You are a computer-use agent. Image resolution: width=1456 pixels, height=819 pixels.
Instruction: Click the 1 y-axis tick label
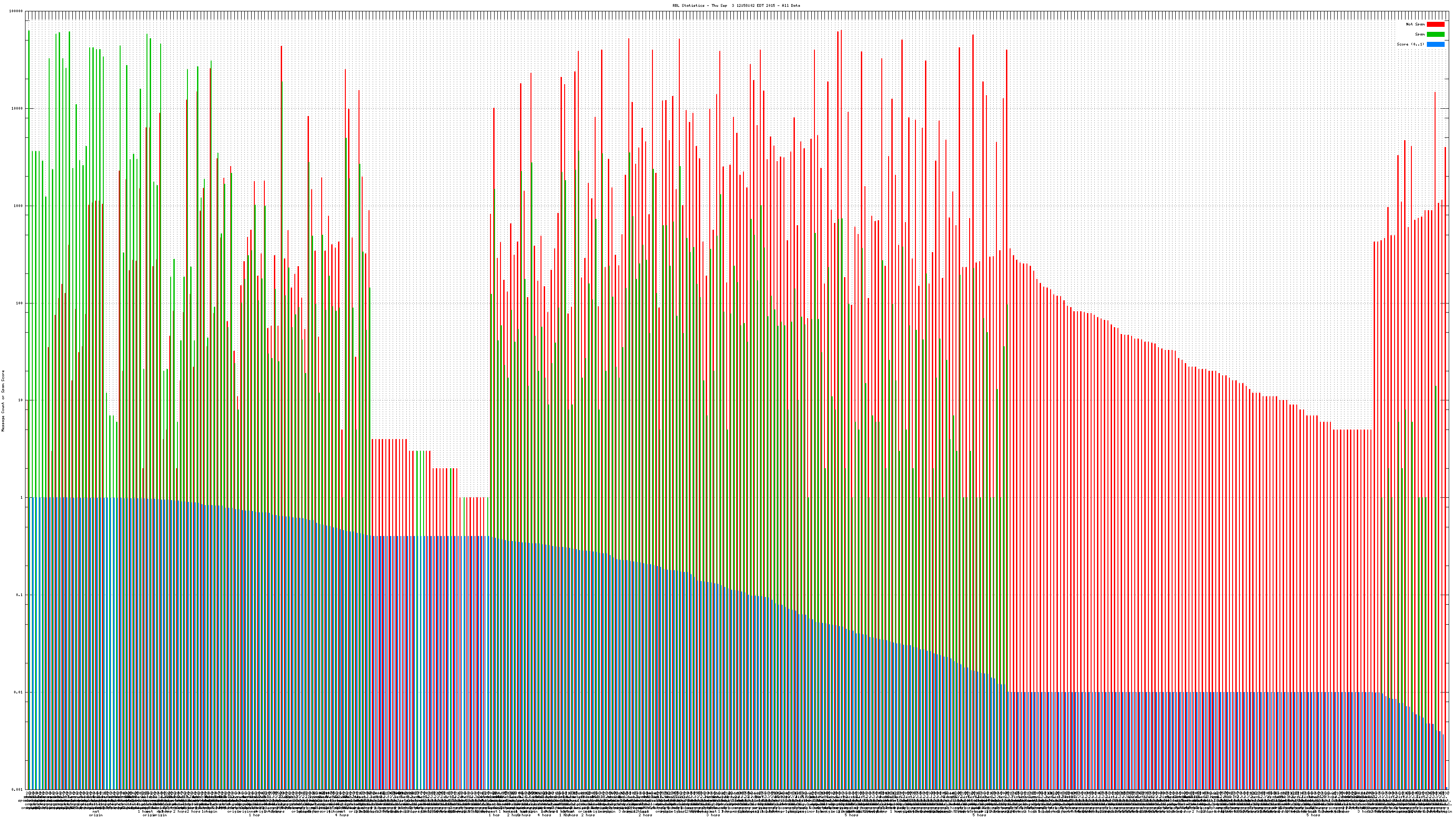(22, 497)
